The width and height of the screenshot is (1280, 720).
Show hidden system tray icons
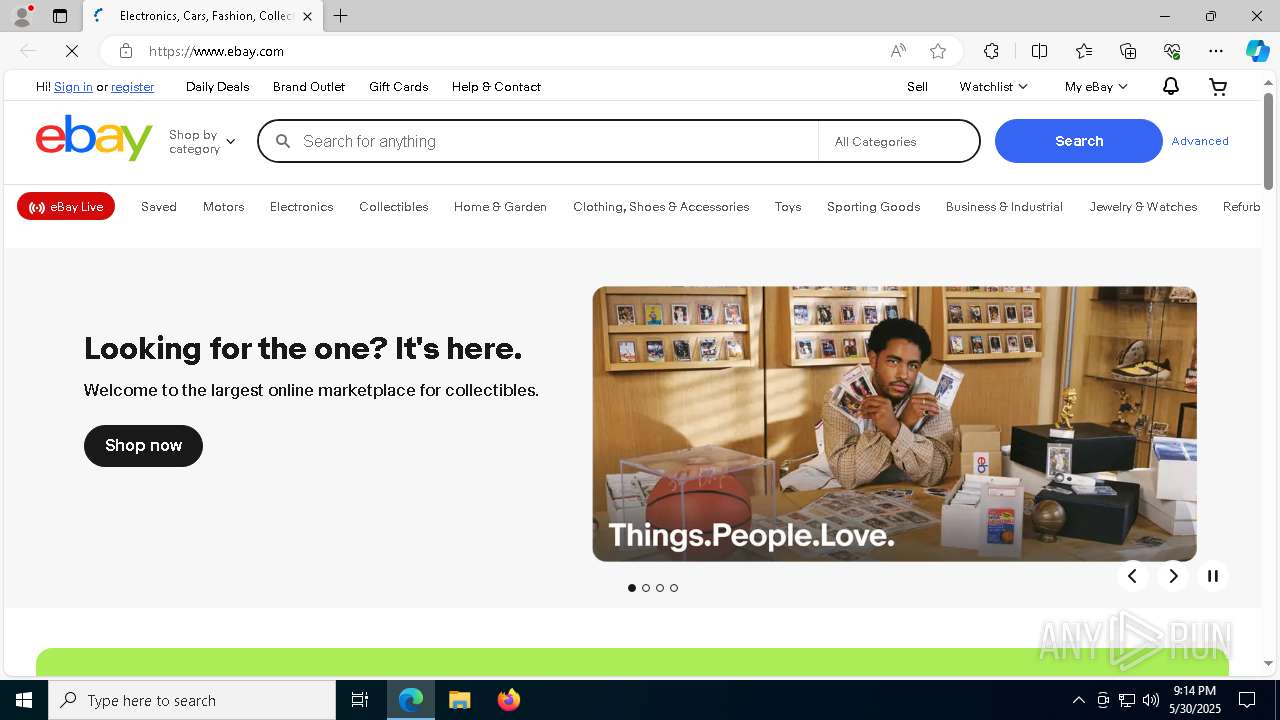click(x=1078, y=700)
